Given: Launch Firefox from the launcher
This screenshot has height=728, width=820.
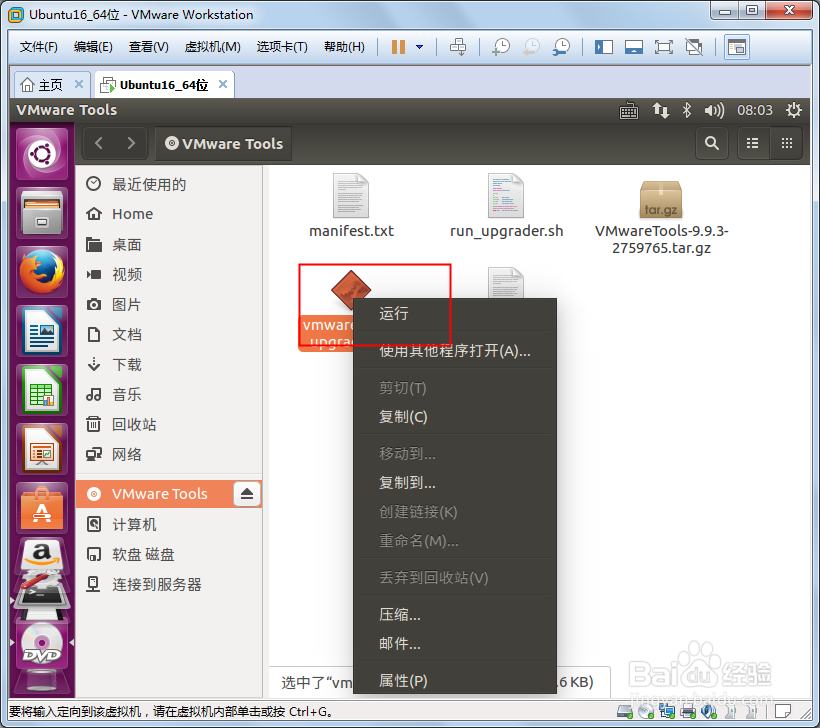Looking at the screenshot, I should click(42, 272).
